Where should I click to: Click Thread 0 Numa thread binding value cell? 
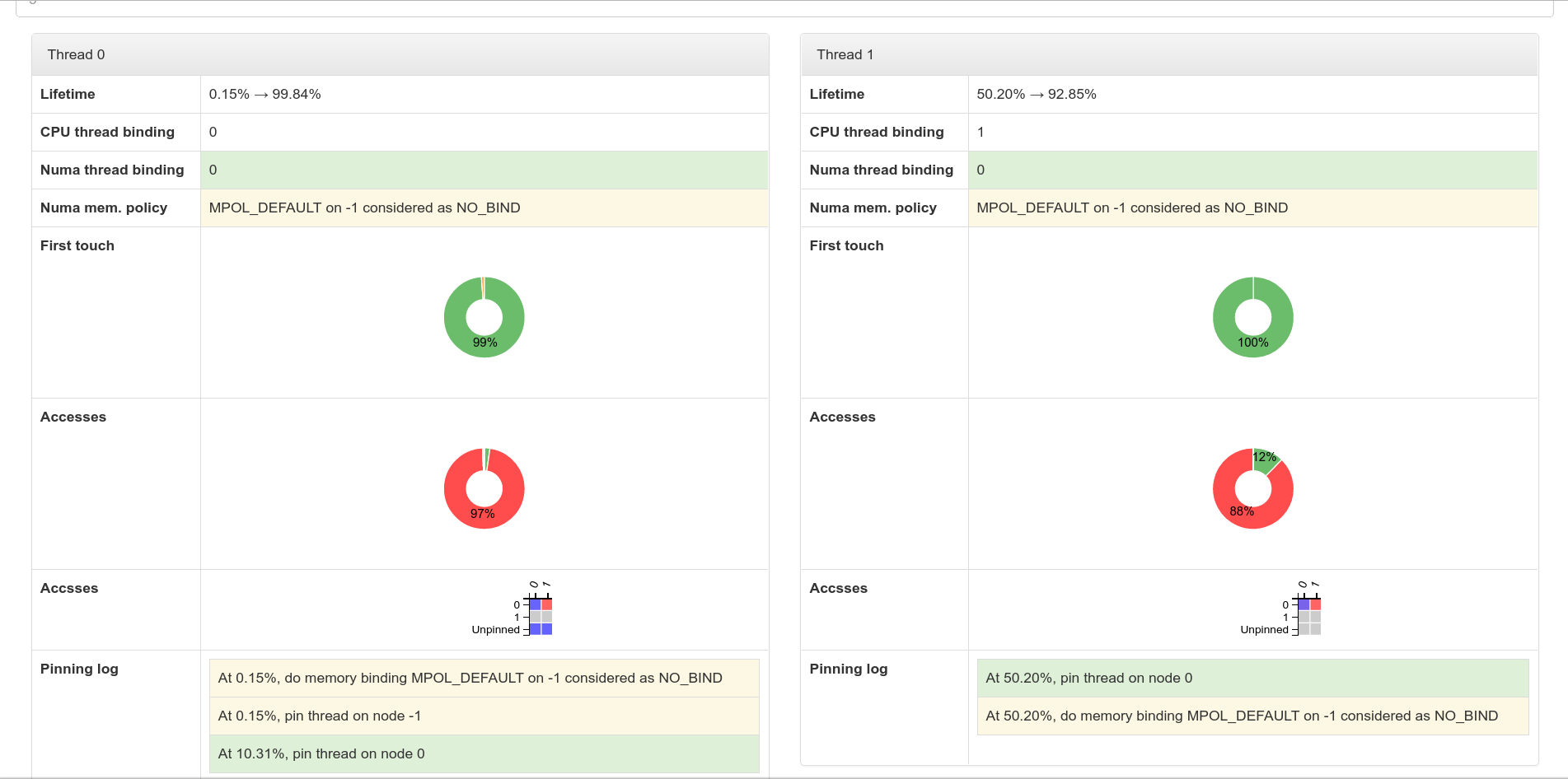coord(484,170)
